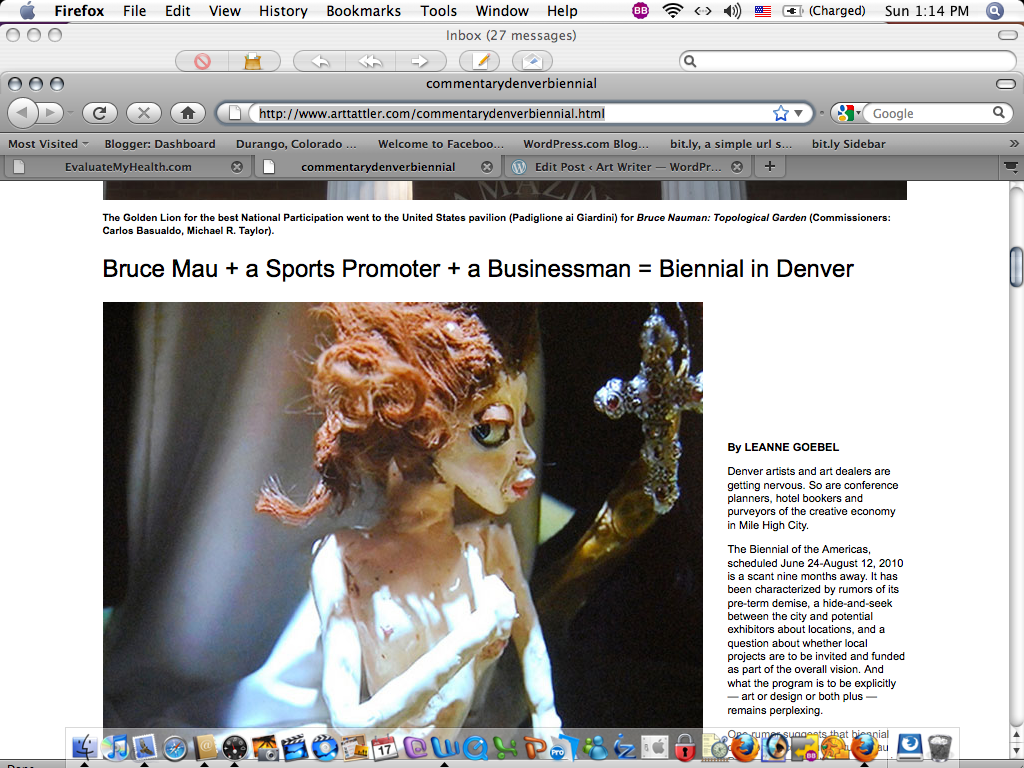
Task: Open the URL history dropdown arrow
Action: pyautogui.click(x=798, y=113)
